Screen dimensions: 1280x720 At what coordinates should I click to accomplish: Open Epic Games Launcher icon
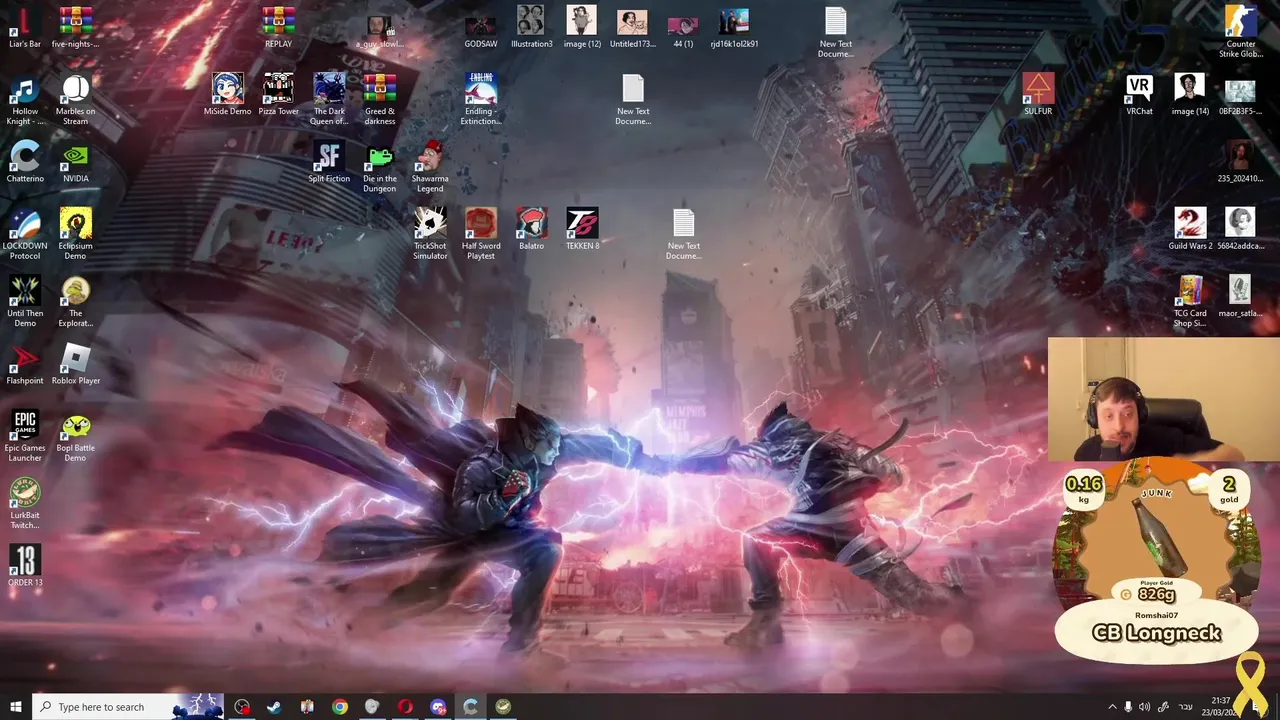25,436
